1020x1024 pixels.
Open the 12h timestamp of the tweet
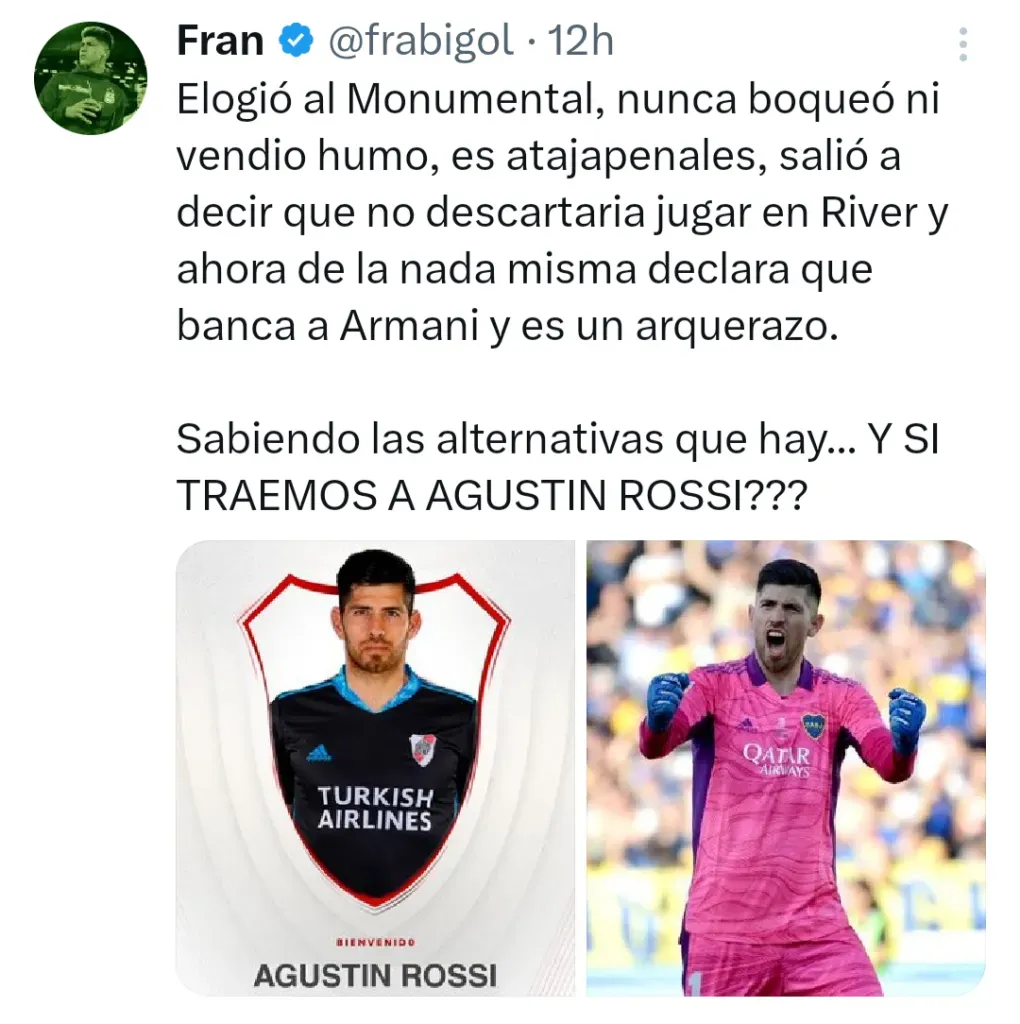tap(581, 41)
